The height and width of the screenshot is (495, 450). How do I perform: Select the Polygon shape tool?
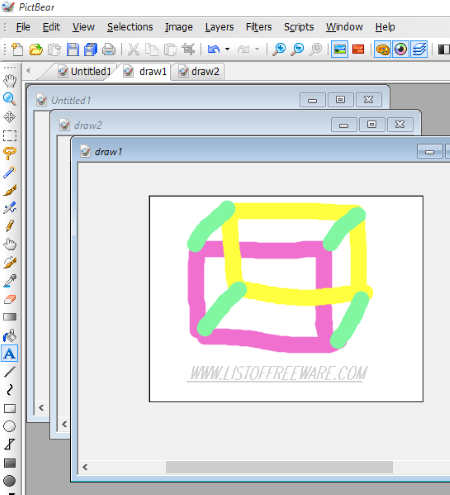(9, 444)
